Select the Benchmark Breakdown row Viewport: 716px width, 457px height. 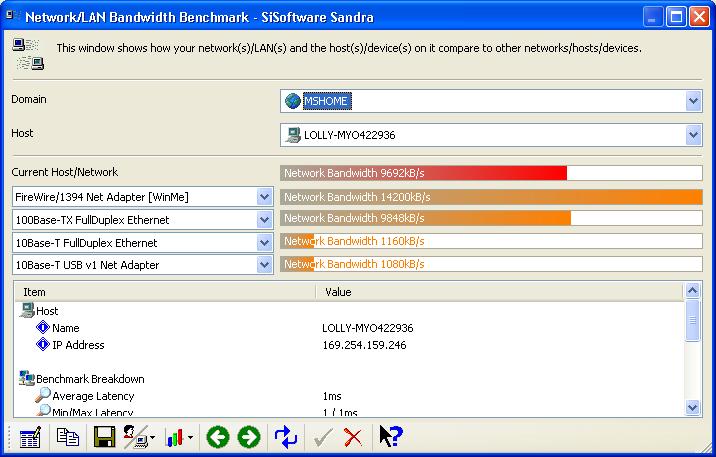click(349, 378)
